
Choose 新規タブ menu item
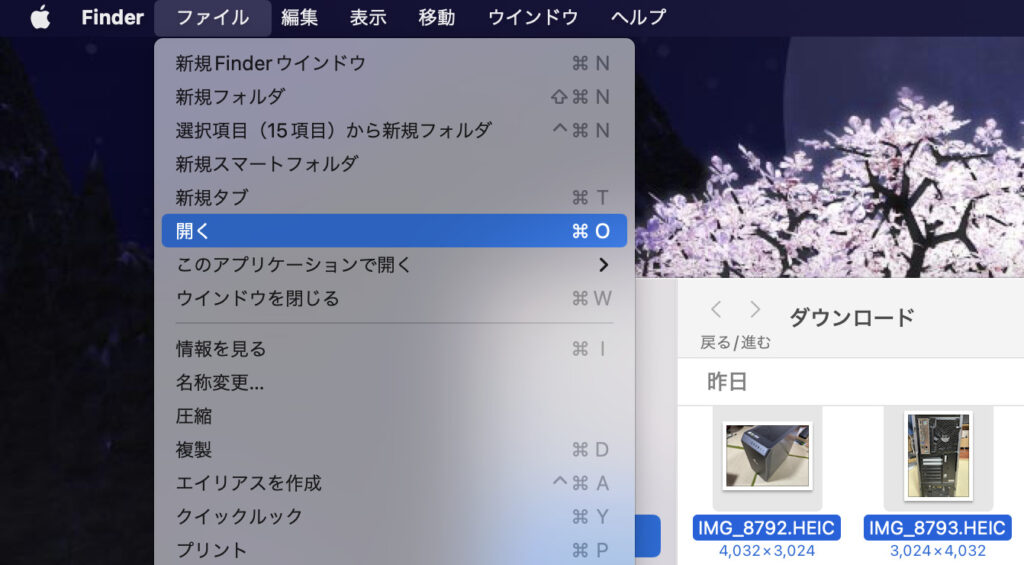(394, 197)
